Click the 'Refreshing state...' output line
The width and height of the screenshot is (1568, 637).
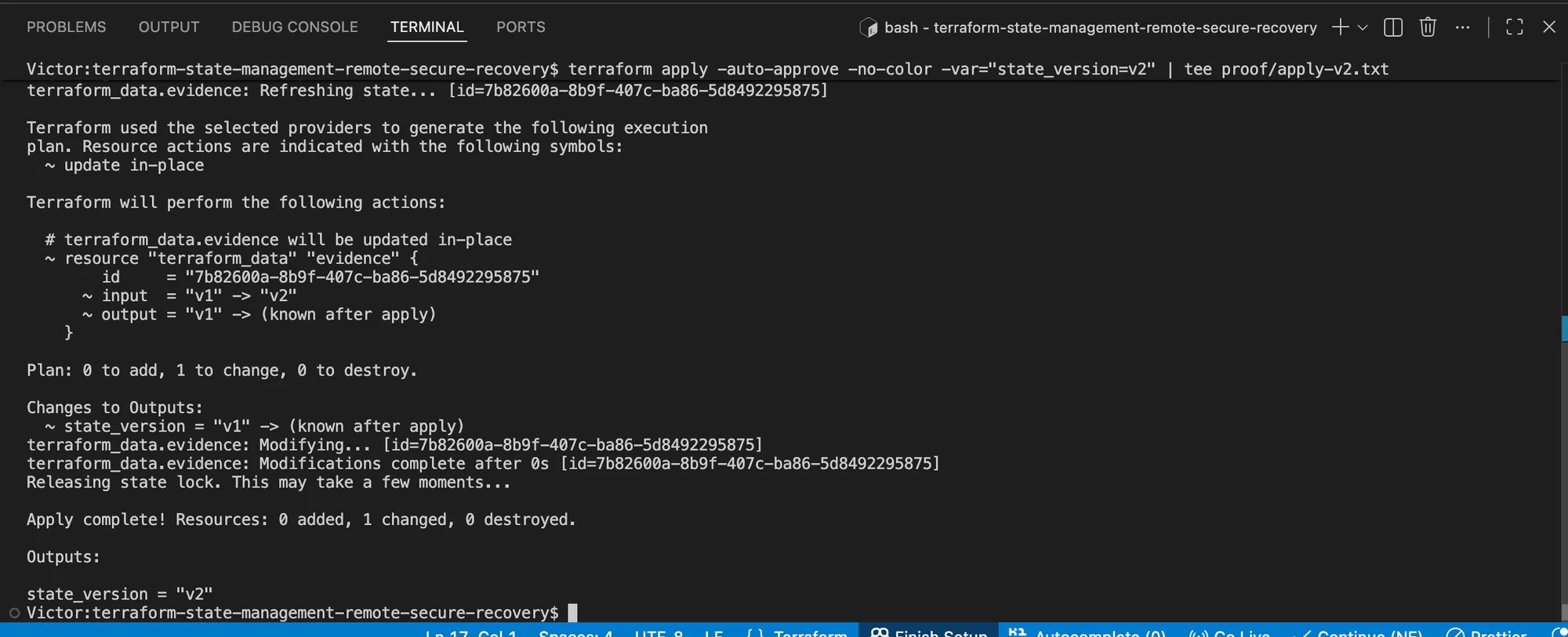coord(427,90)
